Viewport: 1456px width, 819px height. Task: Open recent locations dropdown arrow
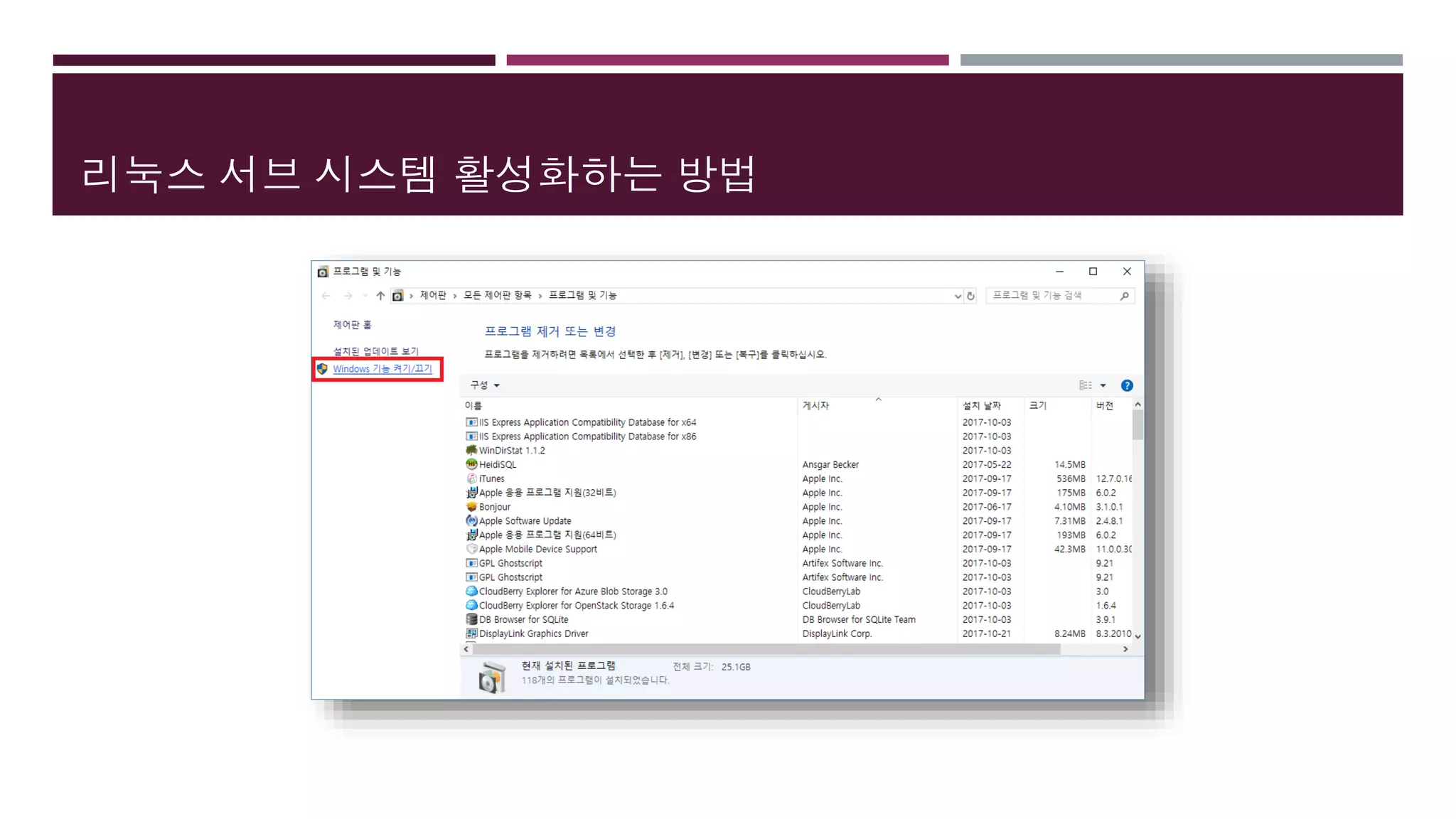(365, 296)
